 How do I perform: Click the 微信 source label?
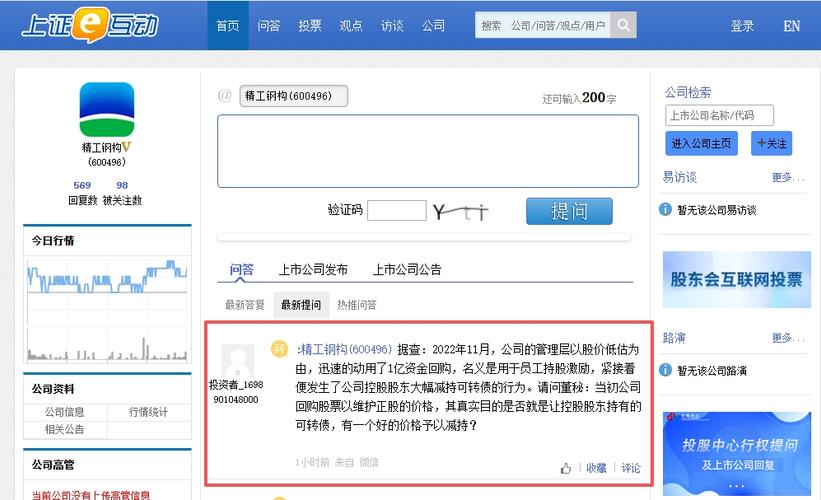pos(369,462)
